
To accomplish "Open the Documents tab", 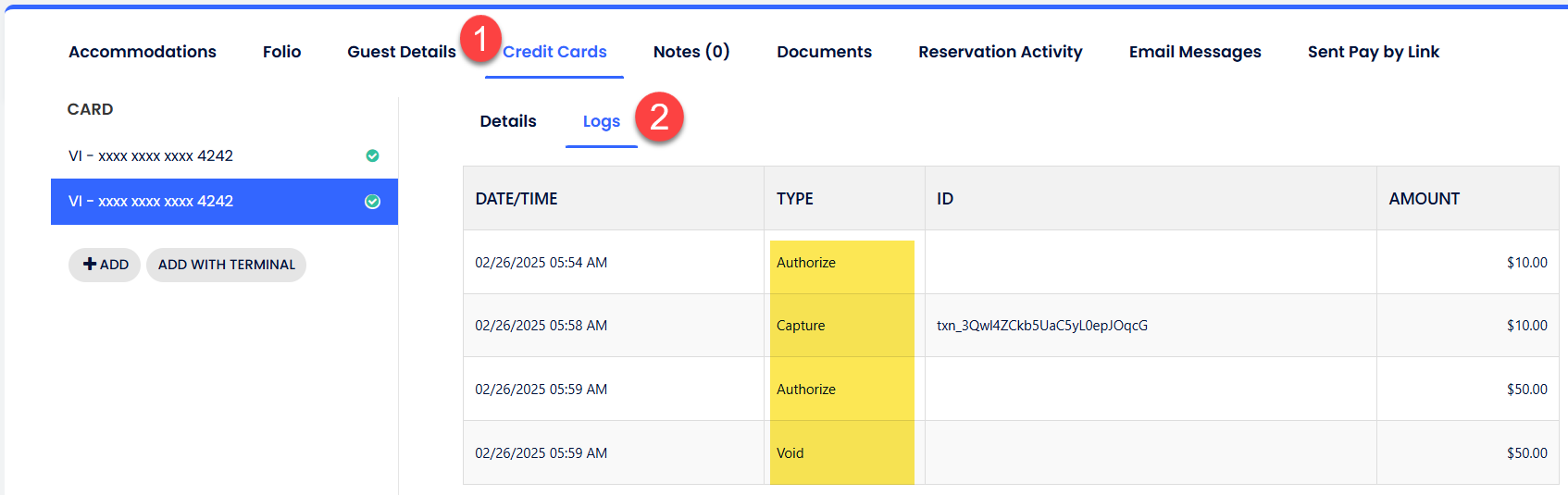I will click(824, 52).
